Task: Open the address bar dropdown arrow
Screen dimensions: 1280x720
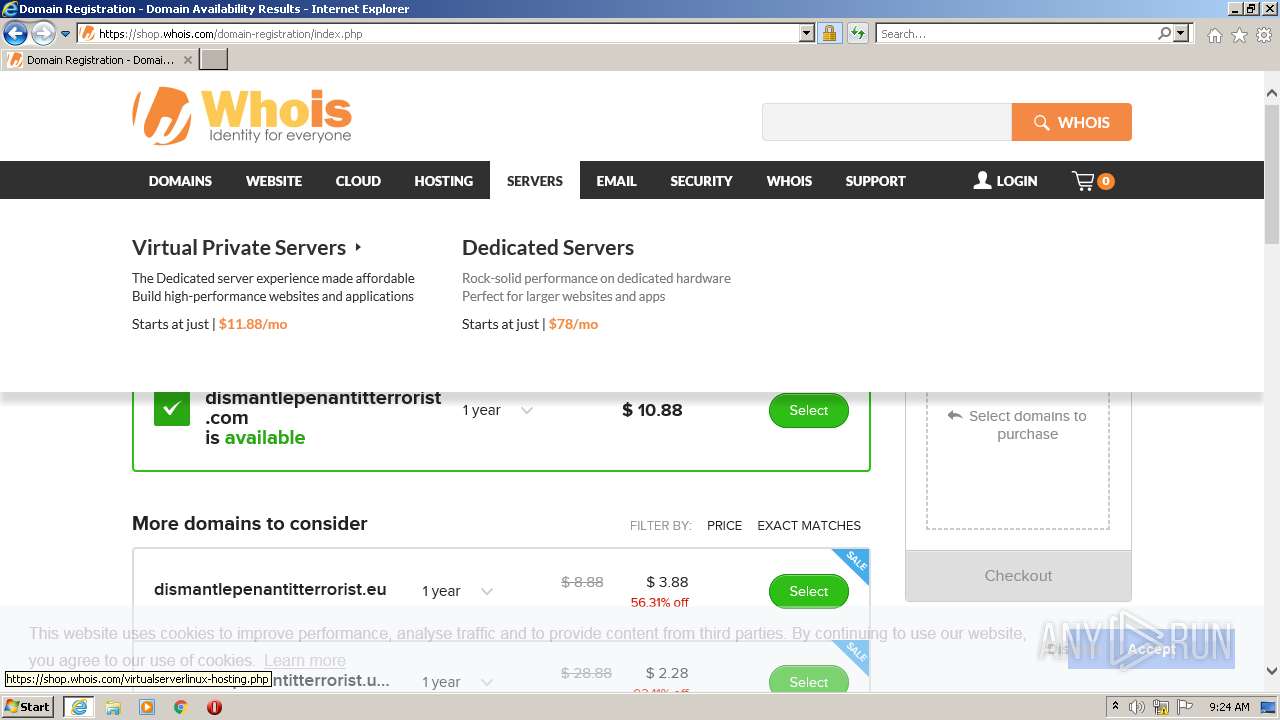Action: (x=807, y=33)
